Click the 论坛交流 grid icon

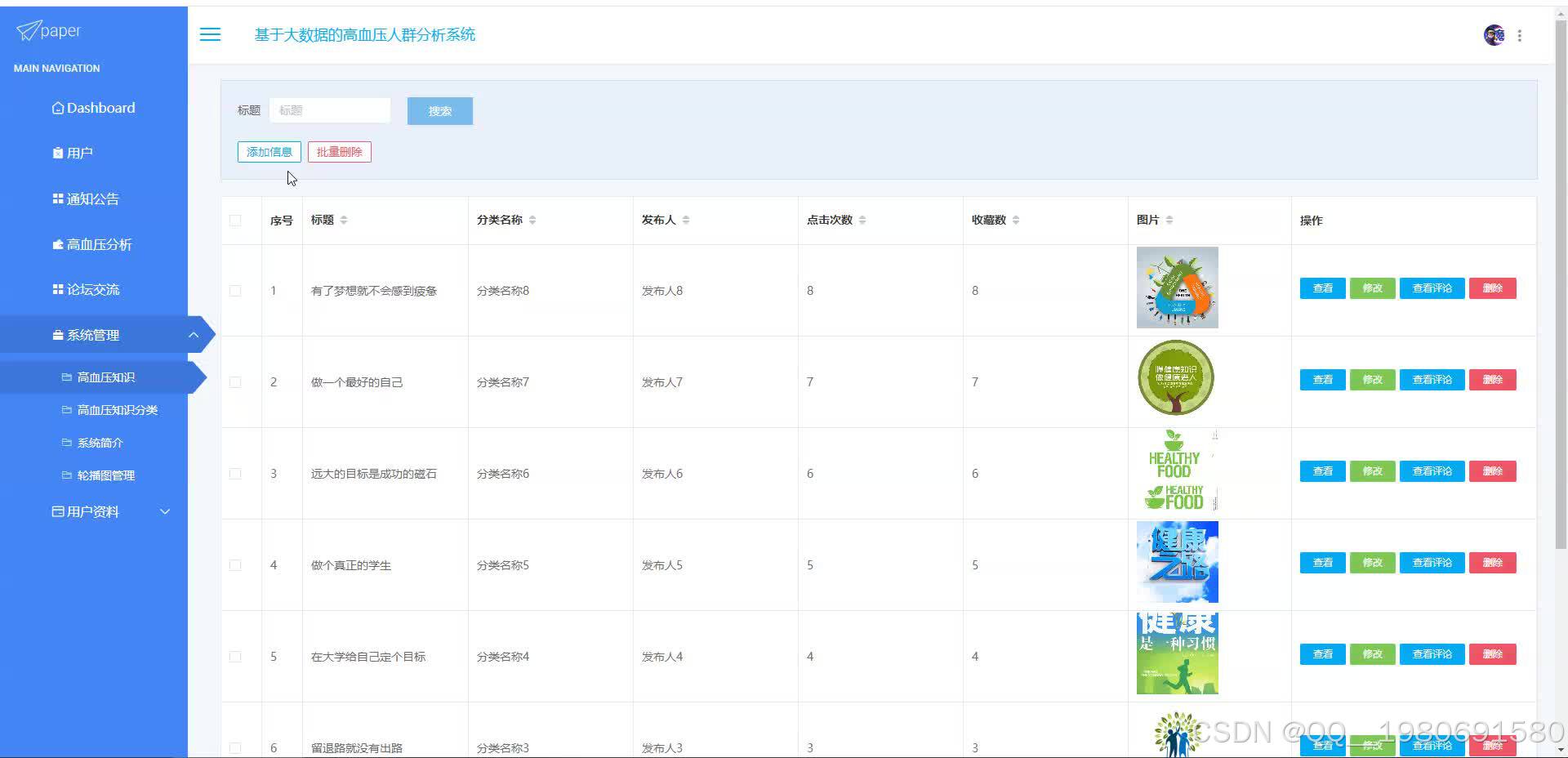57,289
